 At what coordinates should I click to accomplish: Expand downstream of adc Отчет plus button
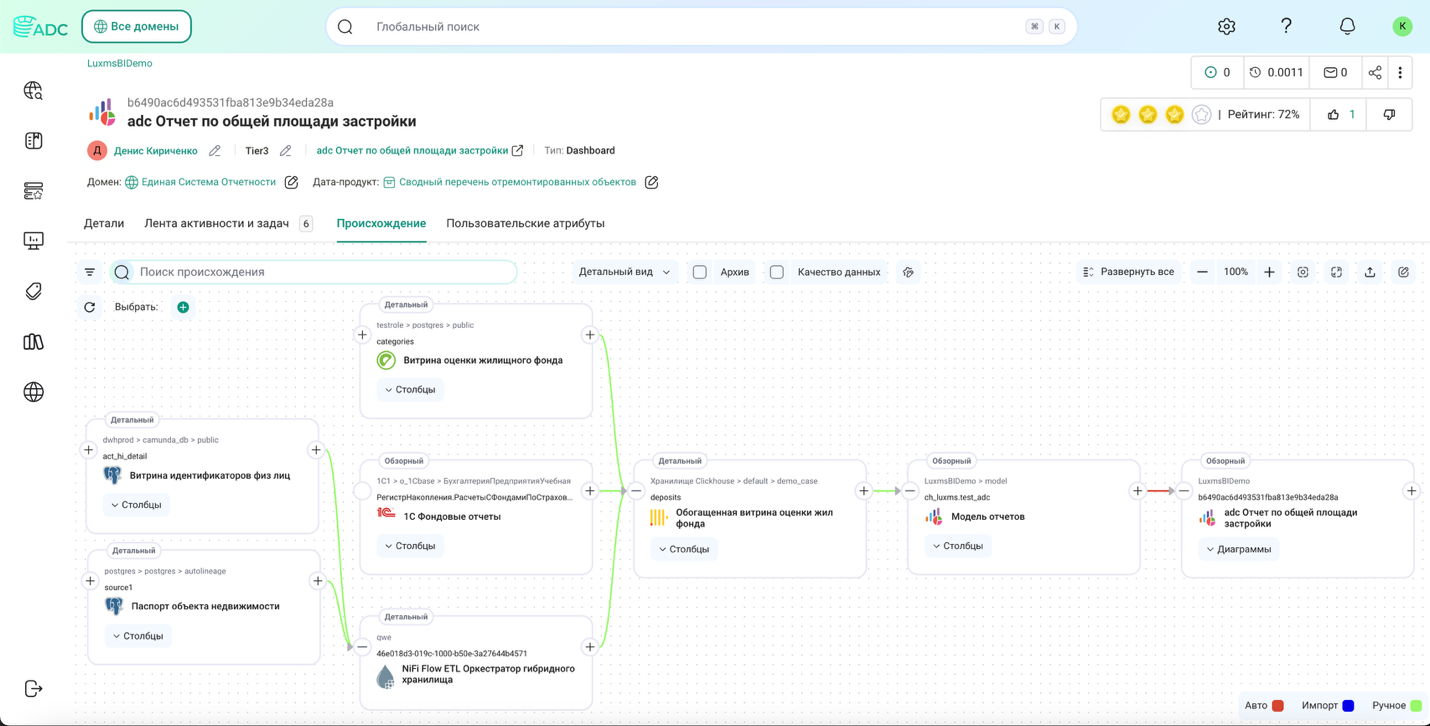[1411, 491]
